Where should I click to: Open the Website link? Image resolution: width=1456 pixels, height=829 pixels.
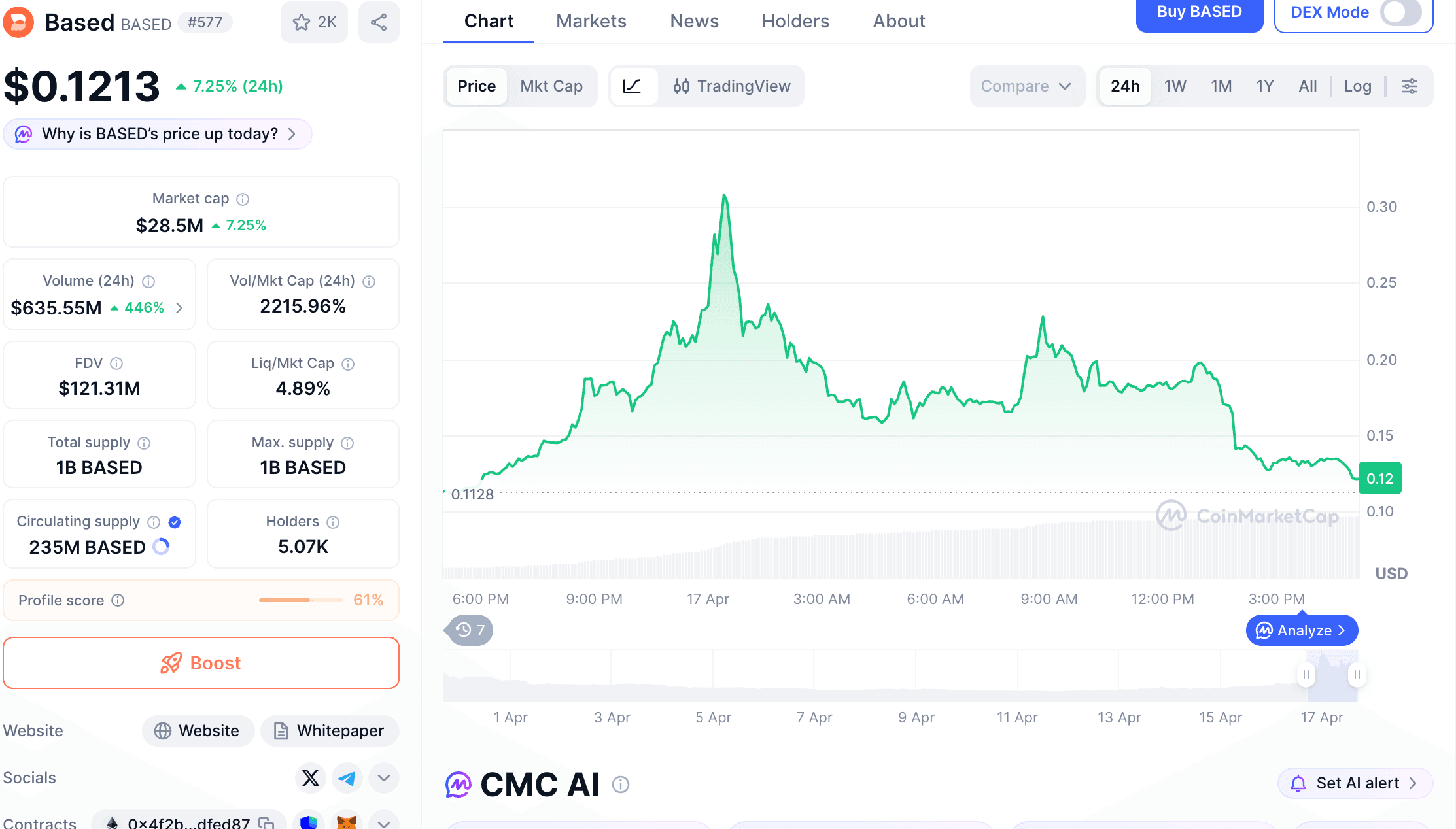point(198,731)
